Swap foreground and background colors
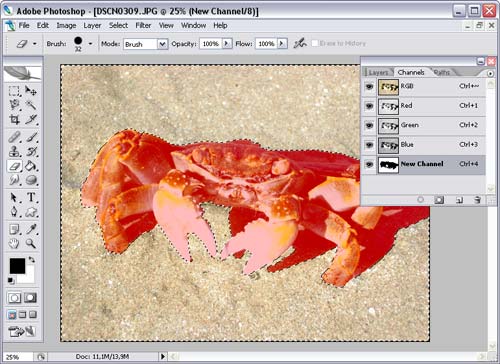Screen dimensions: 500x364 coord(31,259)
